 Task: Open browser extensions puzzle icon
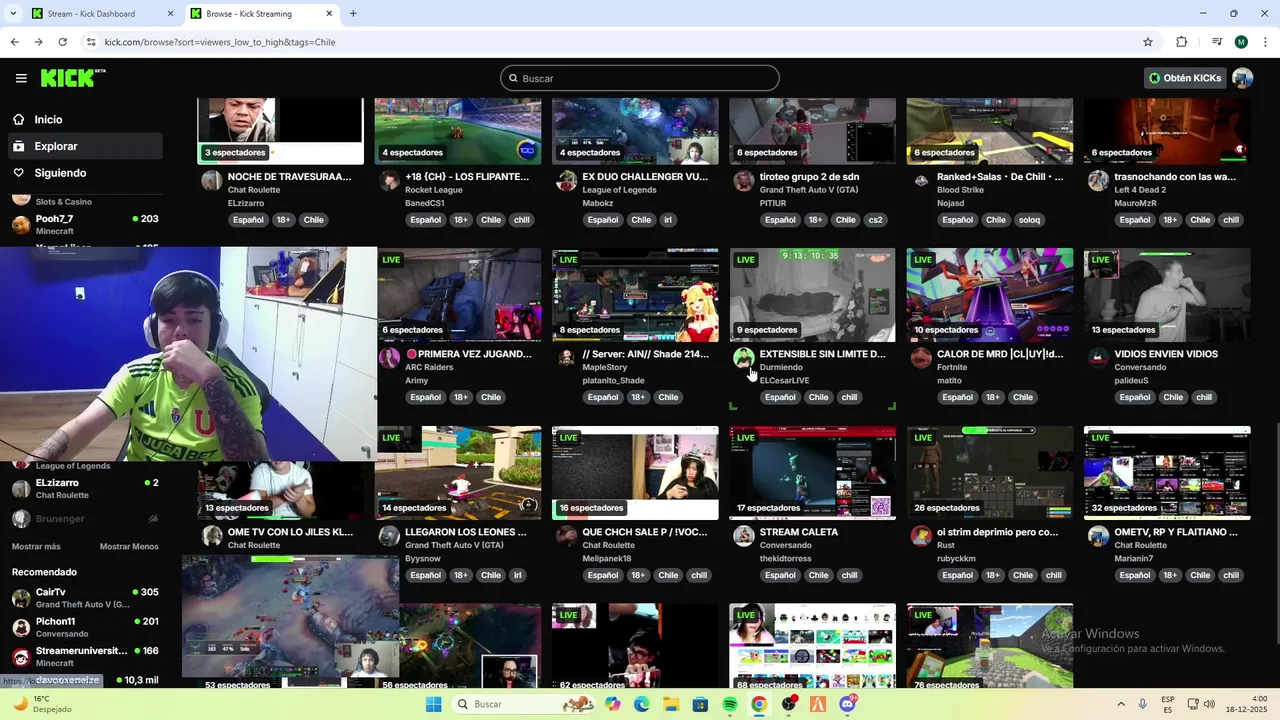[x=1181, y=42]
